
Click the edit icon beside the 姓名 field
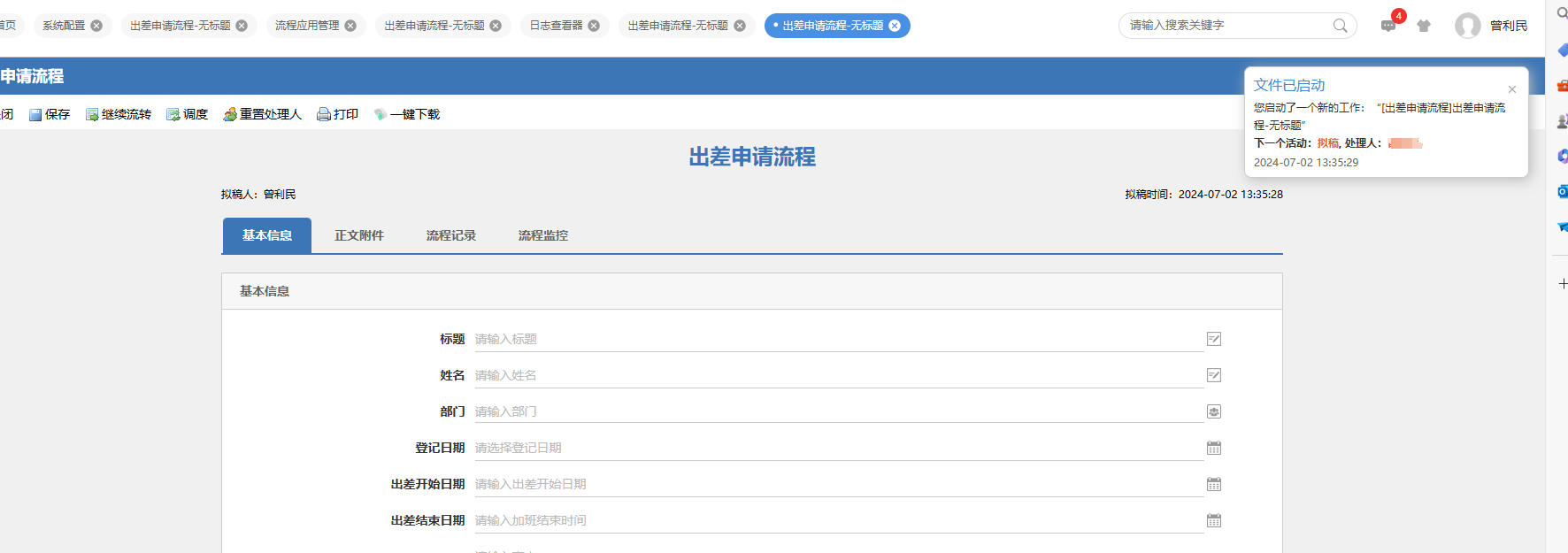1214,375
